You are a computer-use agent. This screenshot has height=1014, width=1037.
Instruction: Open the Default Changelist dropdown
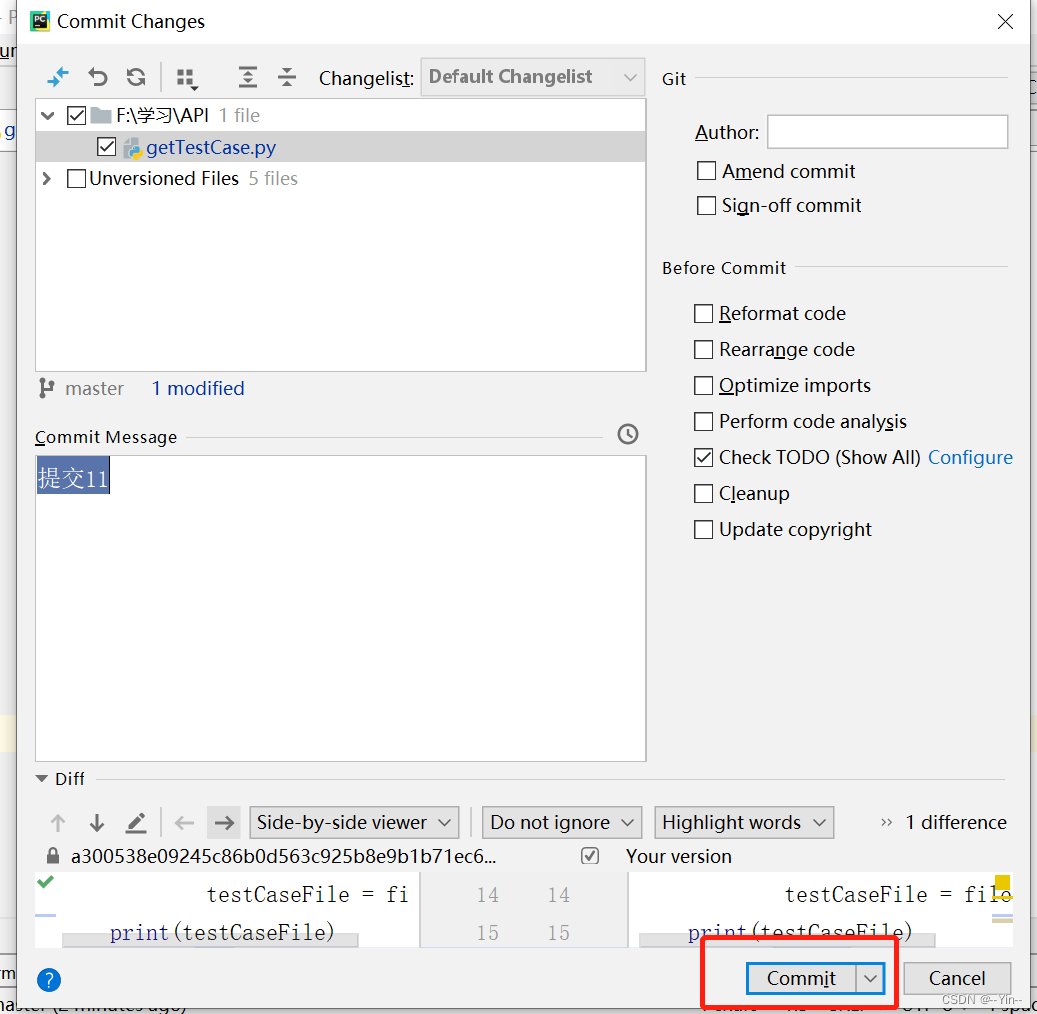tap(532, 77)
